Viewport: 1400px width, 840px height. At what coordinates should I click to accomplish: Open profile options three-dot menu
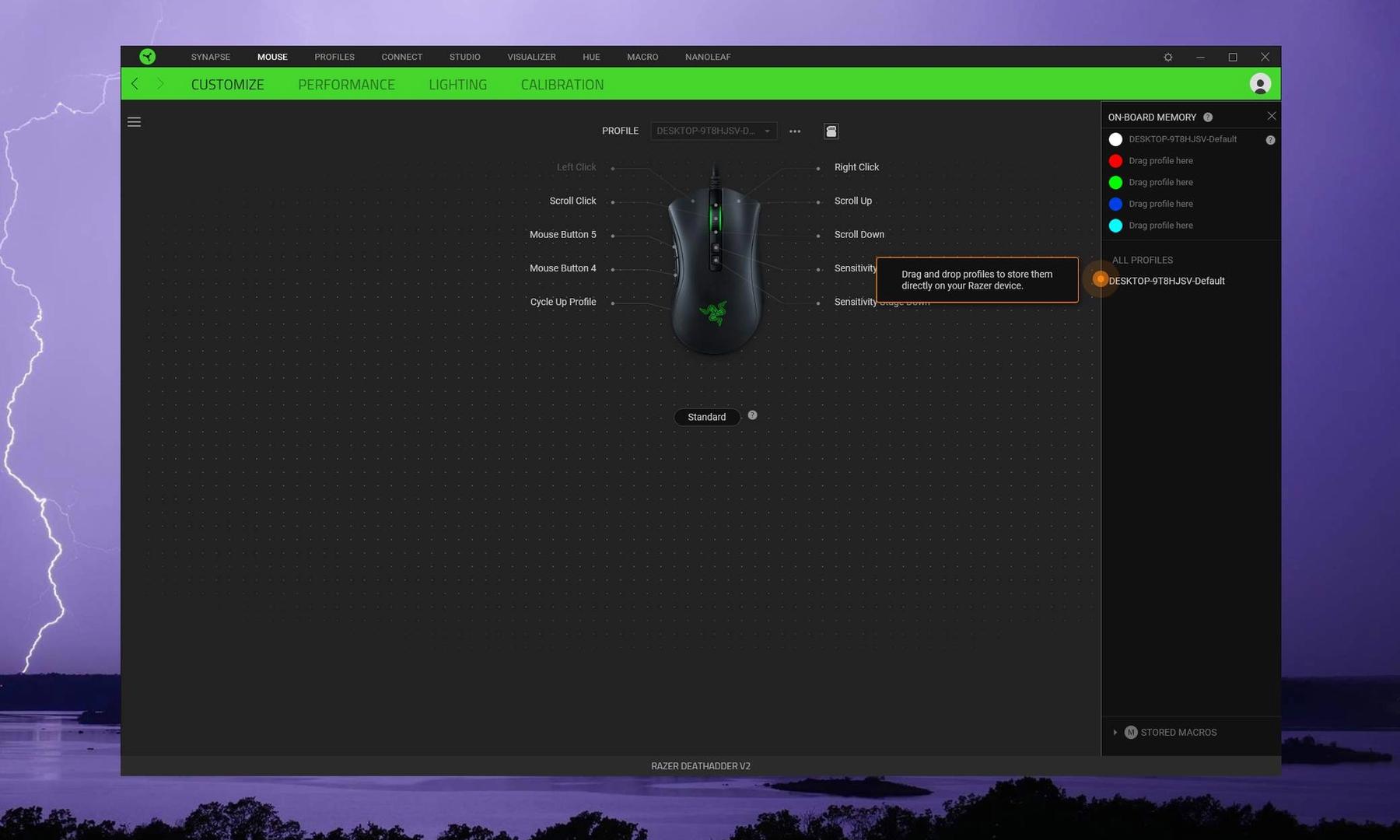[x=794, y=131]
